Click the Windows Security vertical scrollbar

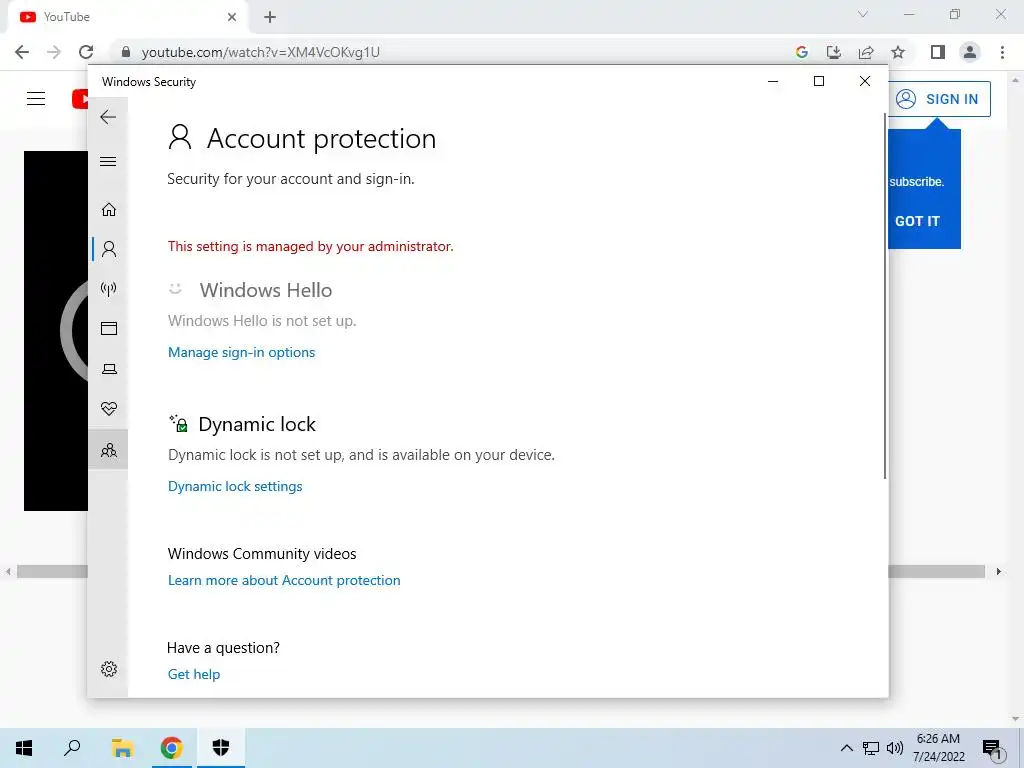tap(886, 296)
